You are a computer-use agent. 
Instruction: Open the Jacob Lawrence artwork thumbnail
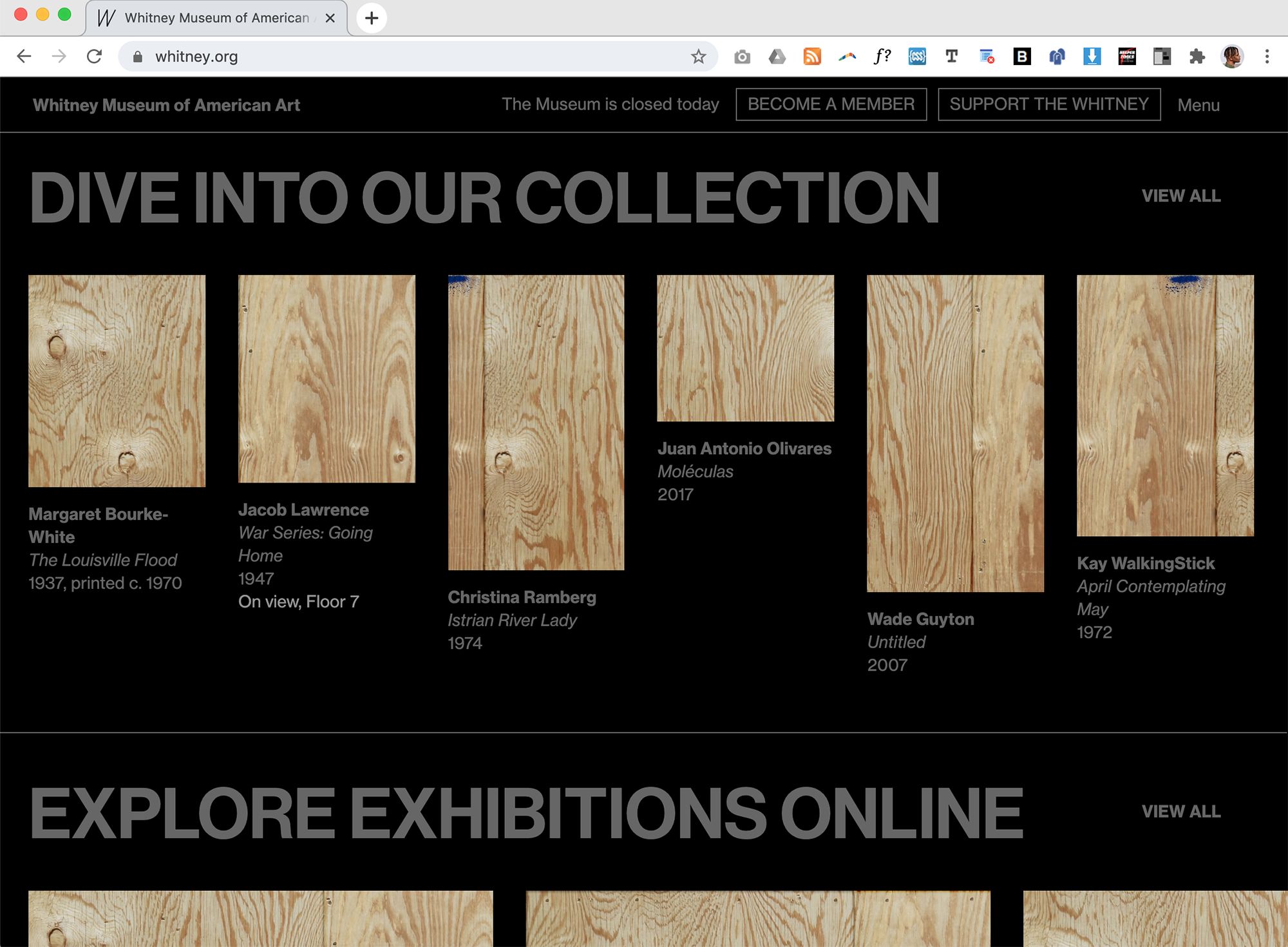(x=327, y=379)
